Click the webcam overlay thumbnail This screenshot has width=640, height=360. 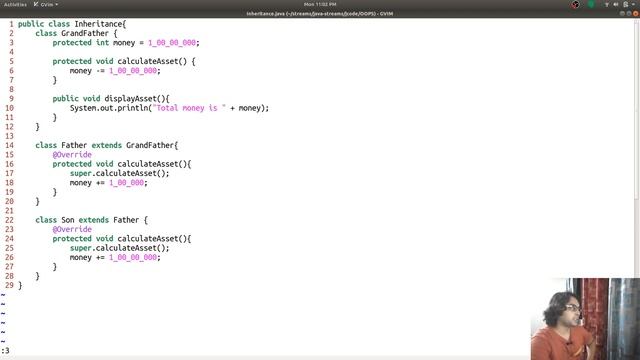tap(585, 319)
